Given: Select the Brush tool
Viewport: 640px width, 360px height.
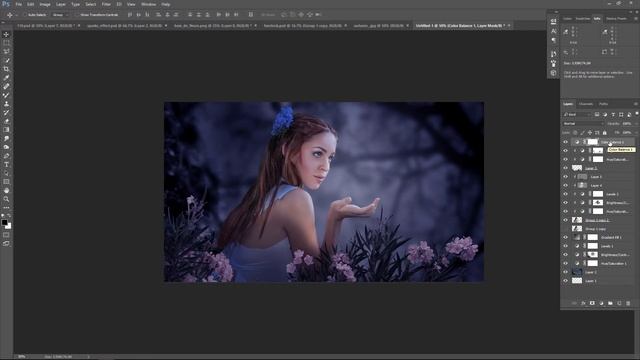Looking at the screenshot, I should 6,95.
